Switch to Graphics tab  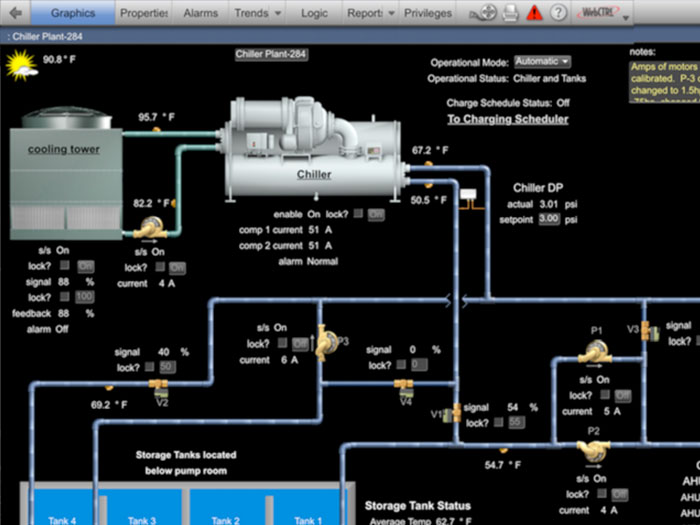(x=73, y=13)
